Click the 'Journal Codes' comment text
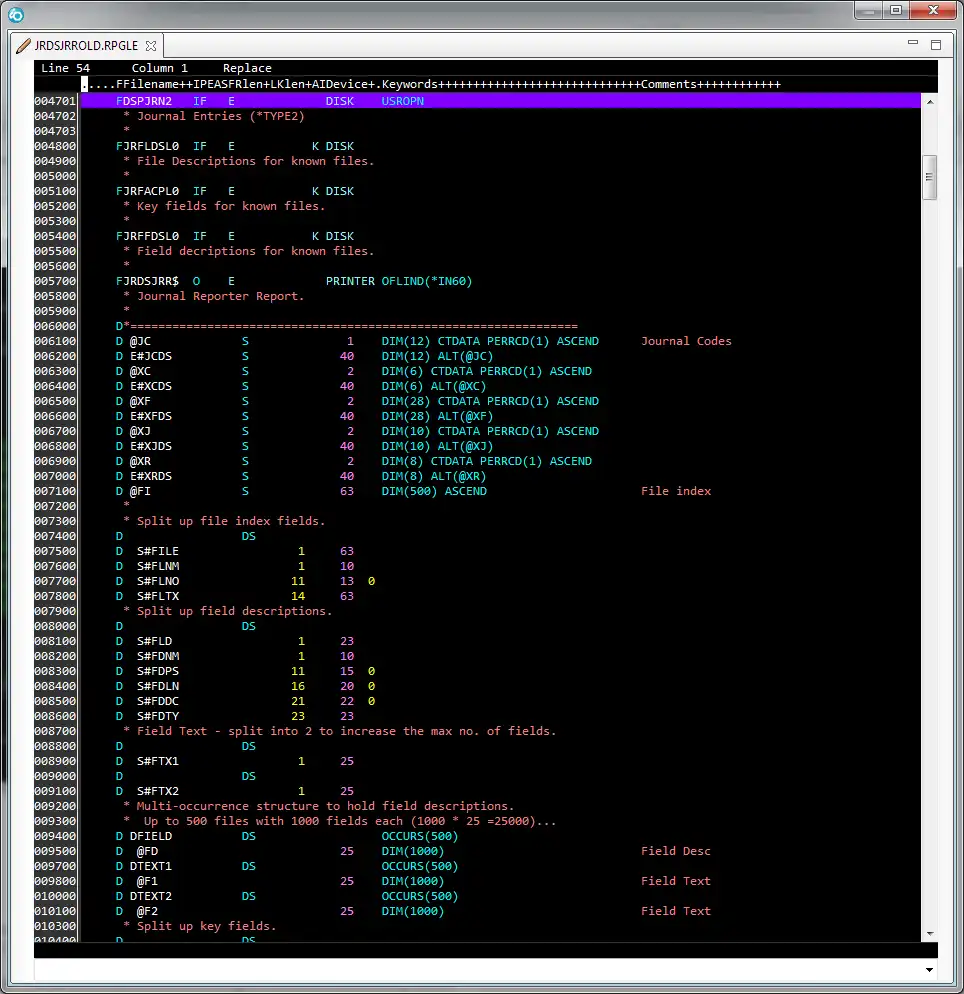This screenshot has height=994, width=964. click(686, 341)
